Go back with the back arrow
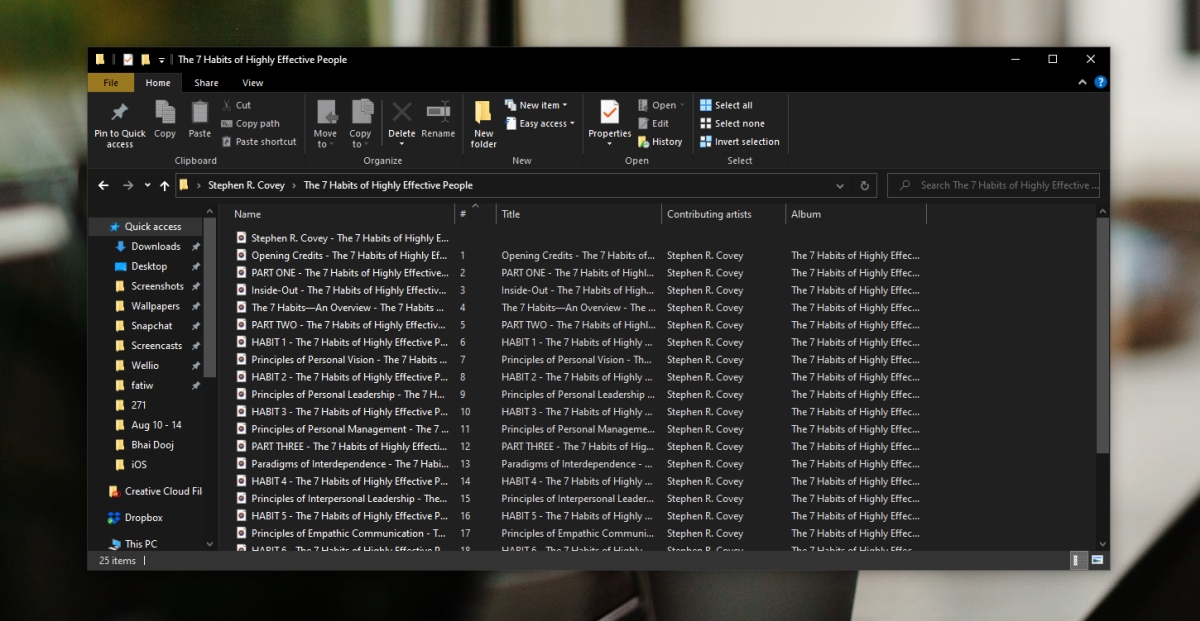The image size is (1200, 621). click(x=103, y=185)
